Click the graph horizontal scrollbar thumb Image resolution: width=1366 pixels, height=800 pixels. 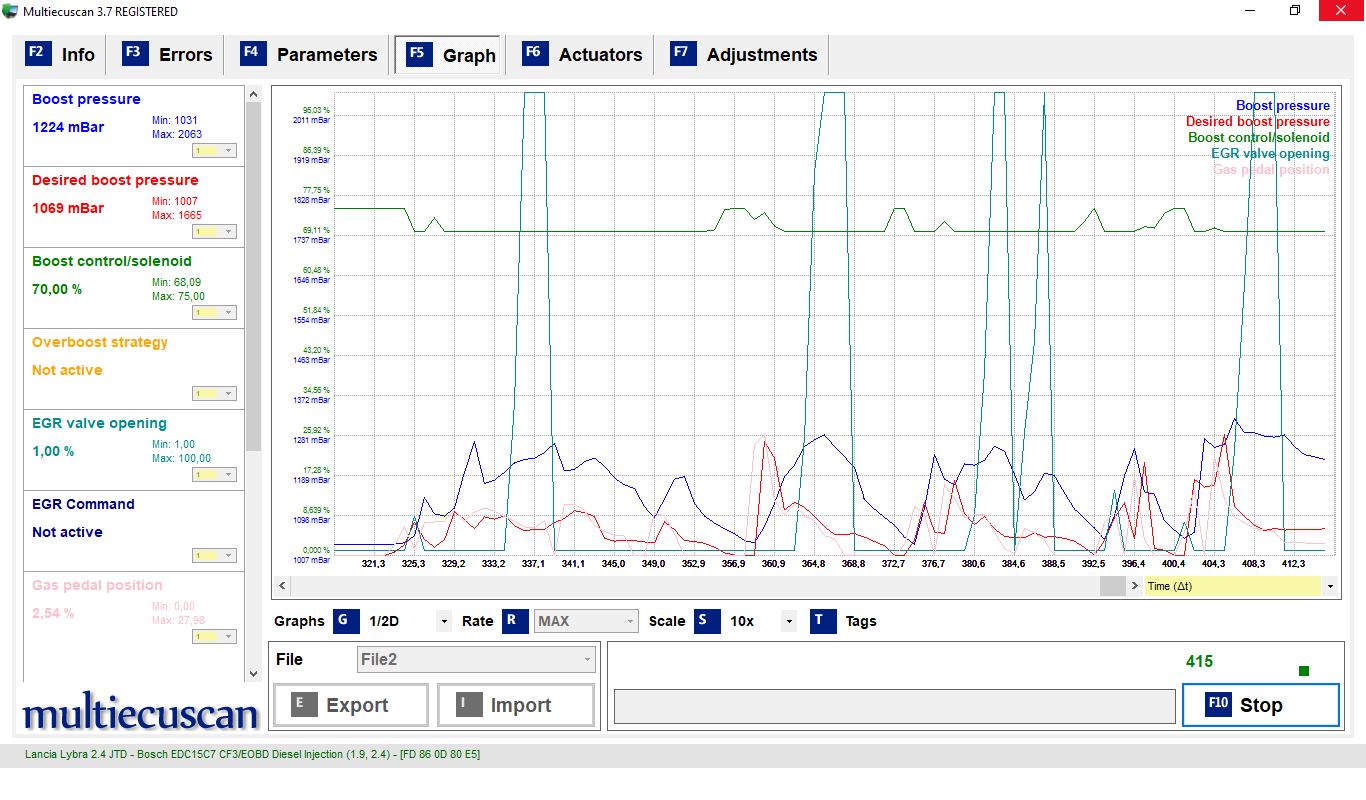tap(1112, 586)
